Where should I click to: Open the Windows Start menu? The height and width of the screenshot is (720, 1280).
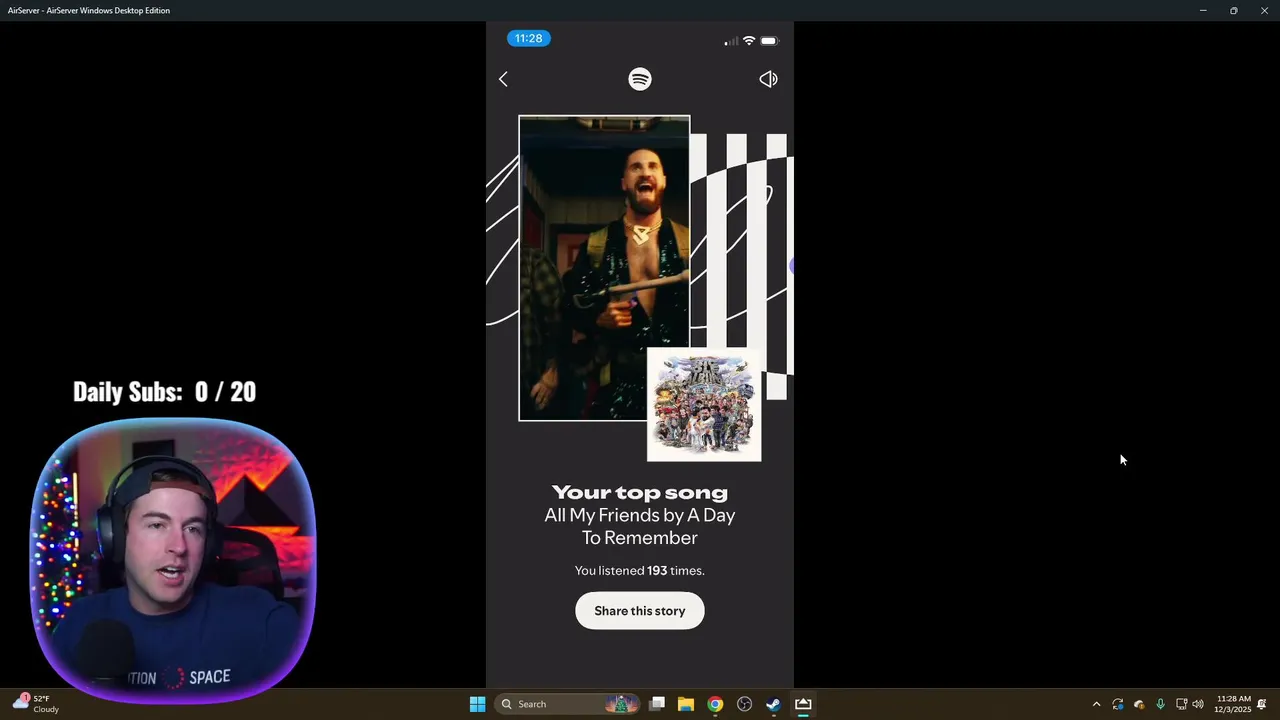click(477, 704)
